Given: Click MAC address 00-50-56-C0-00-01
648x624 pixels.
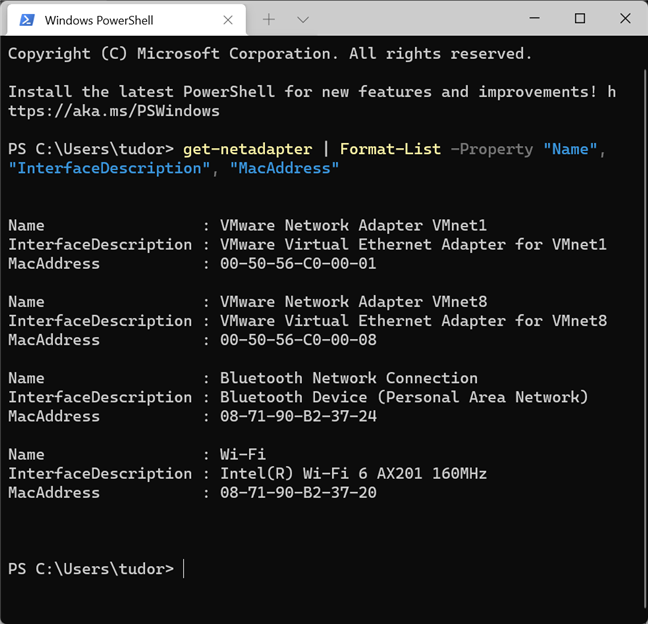Looking at the screenshot, I should [298, 263].
